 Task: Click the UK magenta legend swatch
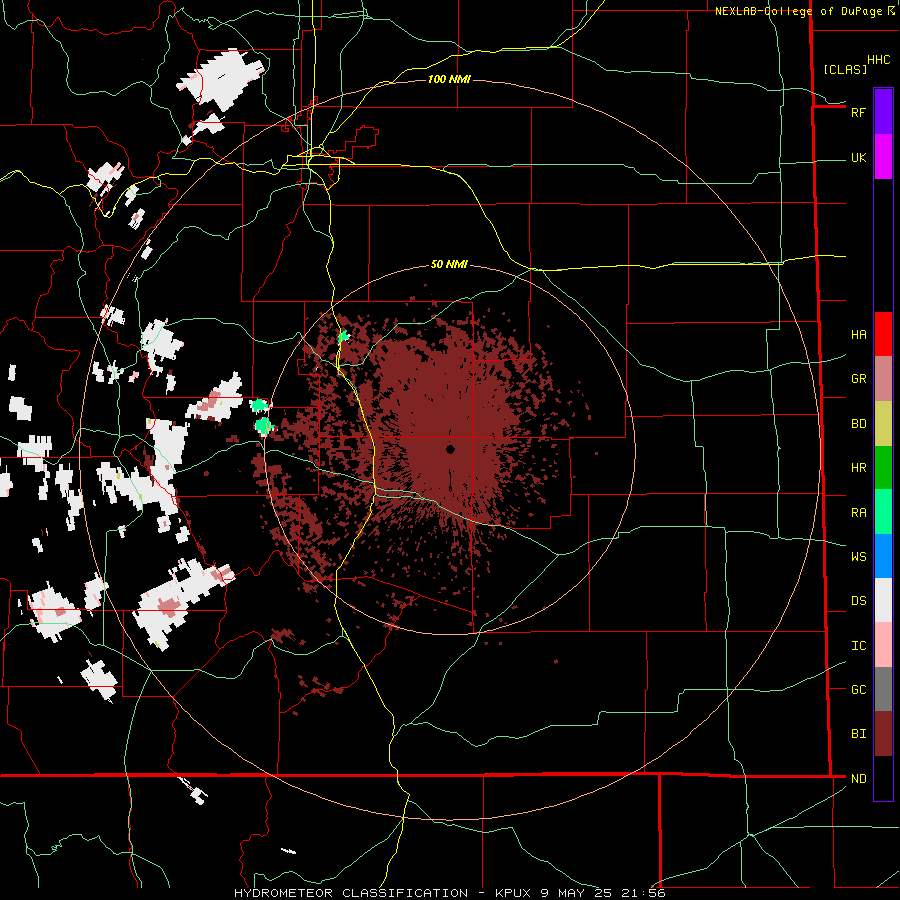click(883, 157)
